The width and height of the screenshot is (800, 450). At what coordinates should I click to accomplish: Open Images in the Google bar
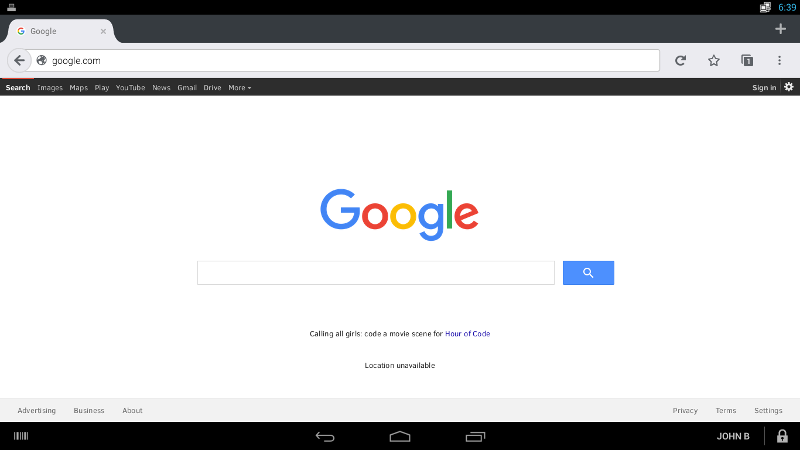pyautogui.click(x=50, y=88)
